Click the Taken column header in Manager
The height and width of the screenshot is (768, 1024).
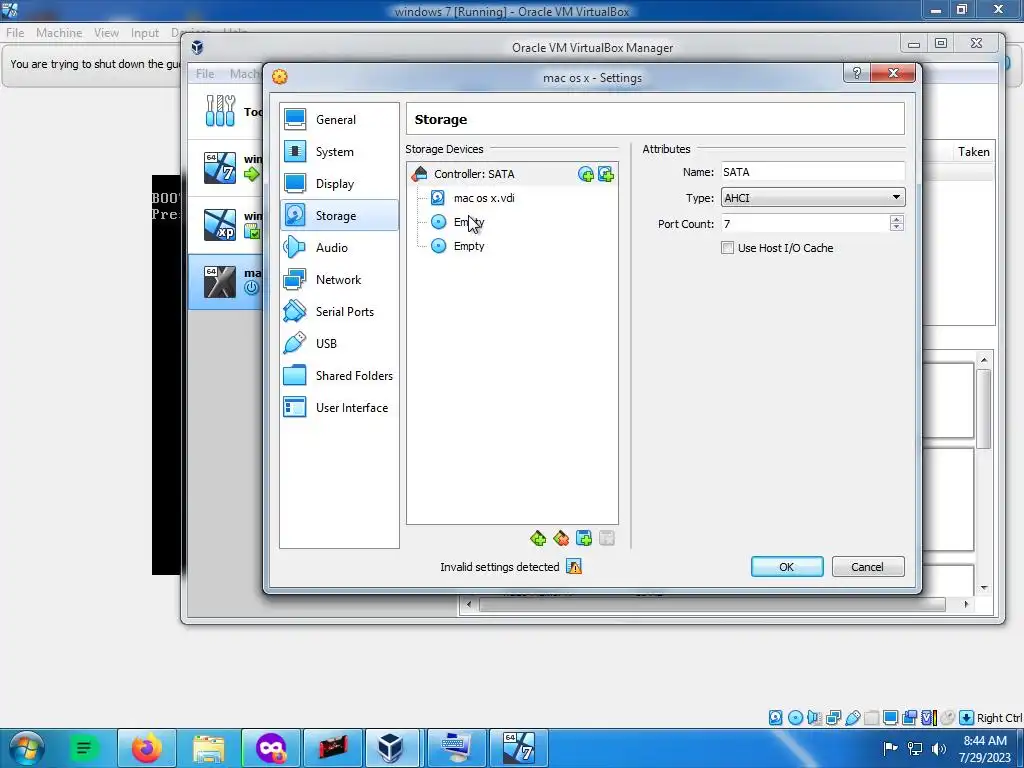pyautogui.click(x=973, y=152)
